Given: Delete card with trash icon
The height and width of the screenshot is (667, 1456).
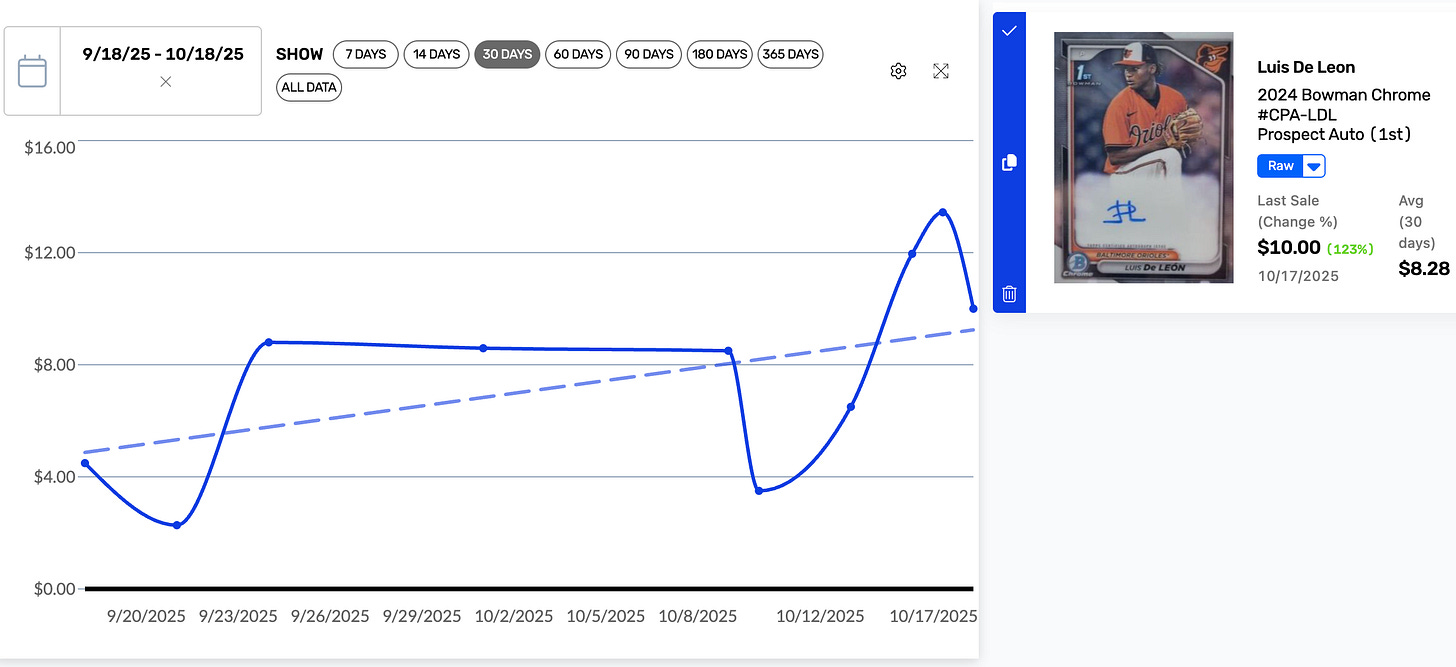Looking at the screenshot, I should [x=1009, y=294].
